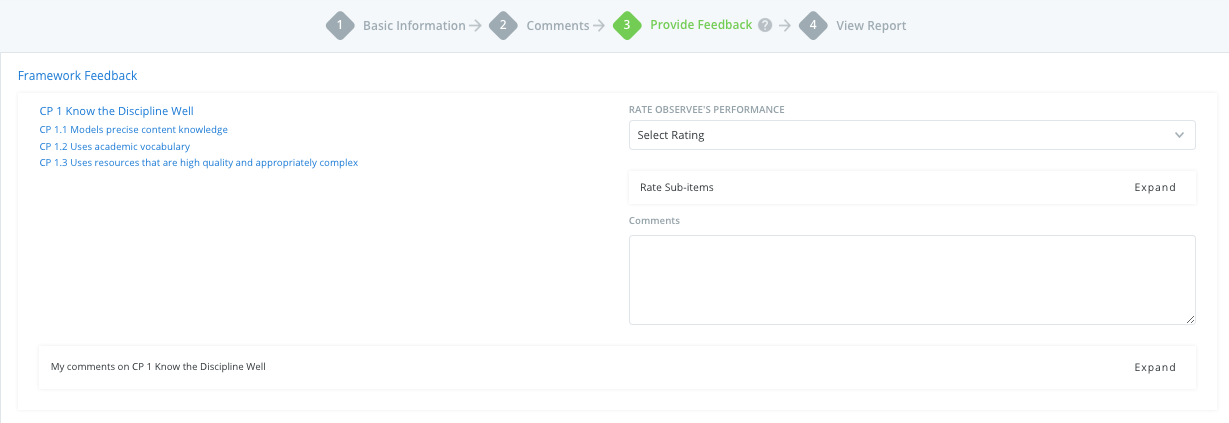The height and width of the screenshot is (423, 1229).
Task: Click the step 4 diamond icon
Action: pos(814,25)
